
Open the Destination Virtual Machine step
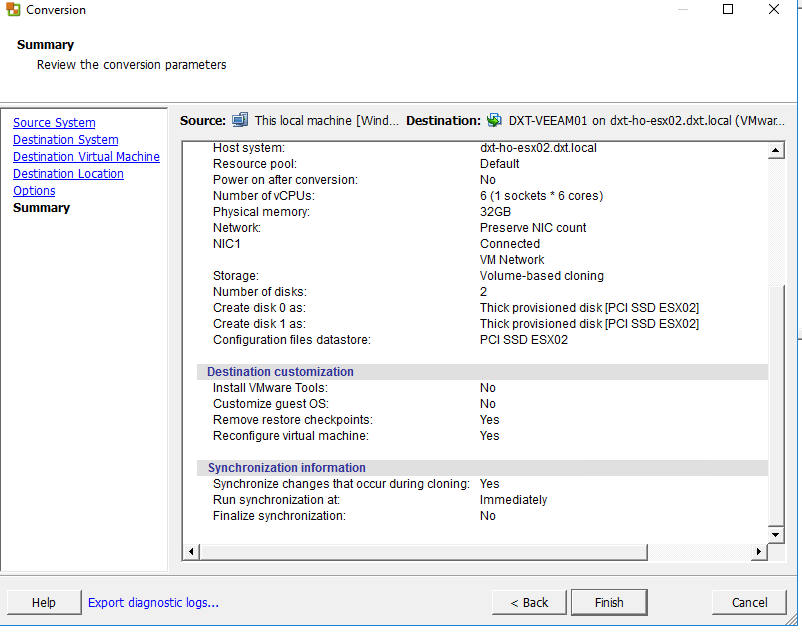click(x=86, y=156)
